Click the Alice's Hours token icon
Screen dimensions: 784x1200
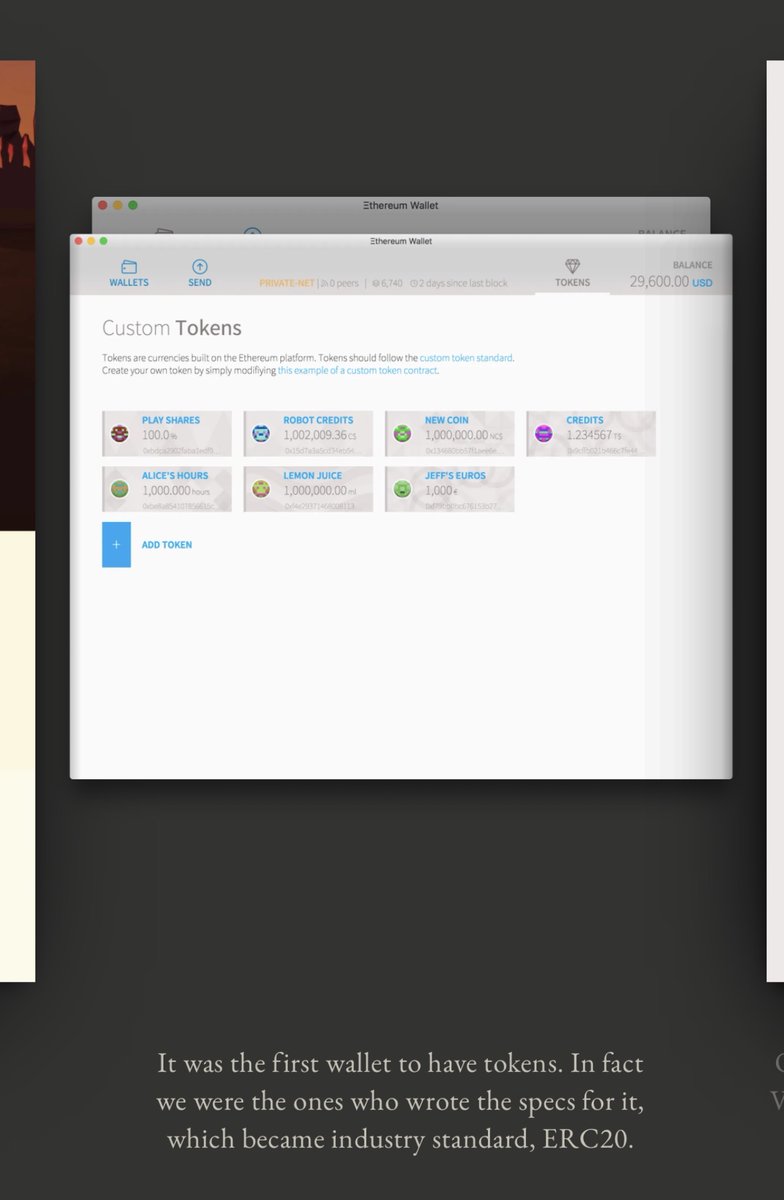120,489
